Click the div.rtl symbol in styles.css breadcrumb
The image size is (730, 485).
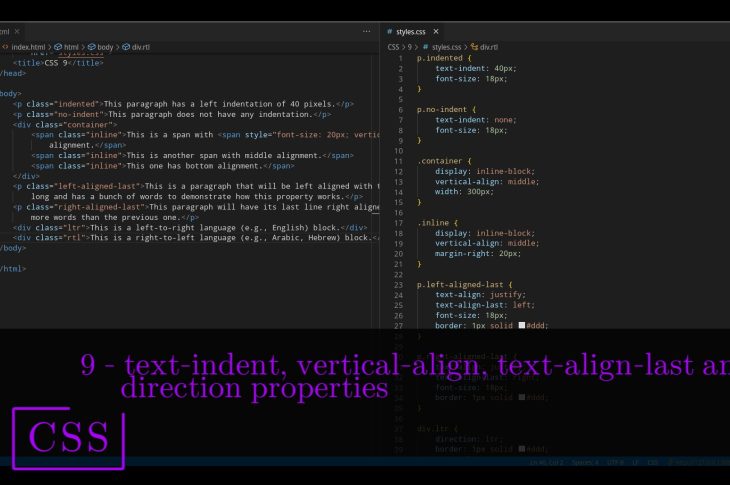(x=487, y=47)
